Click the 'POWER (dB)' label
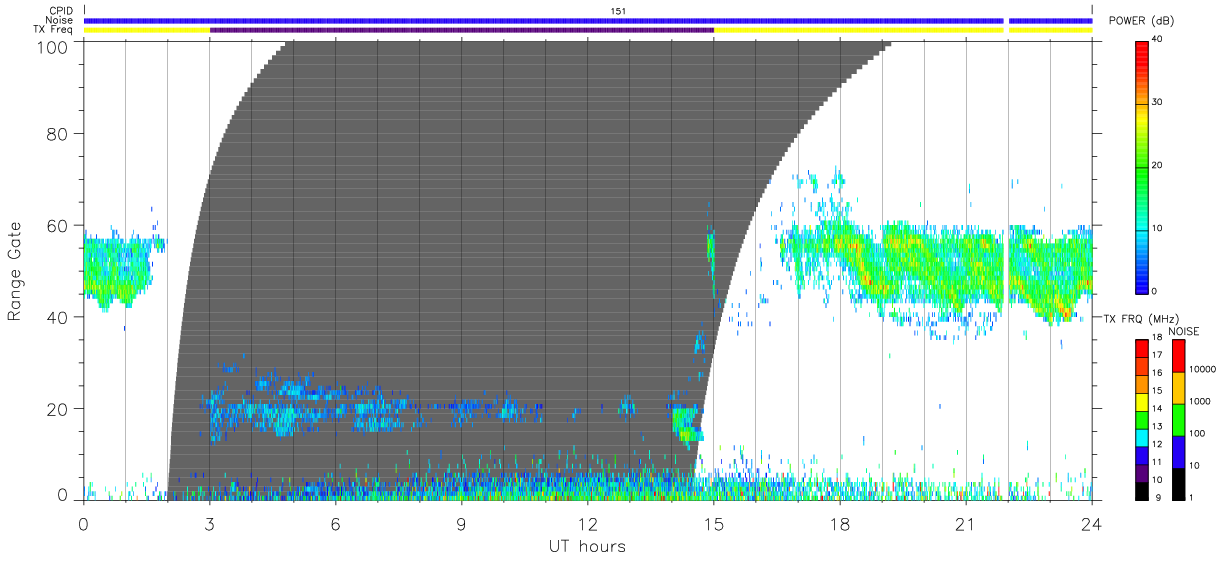The width and height of the screenshot is (1228, 567). pos(1142,21)
